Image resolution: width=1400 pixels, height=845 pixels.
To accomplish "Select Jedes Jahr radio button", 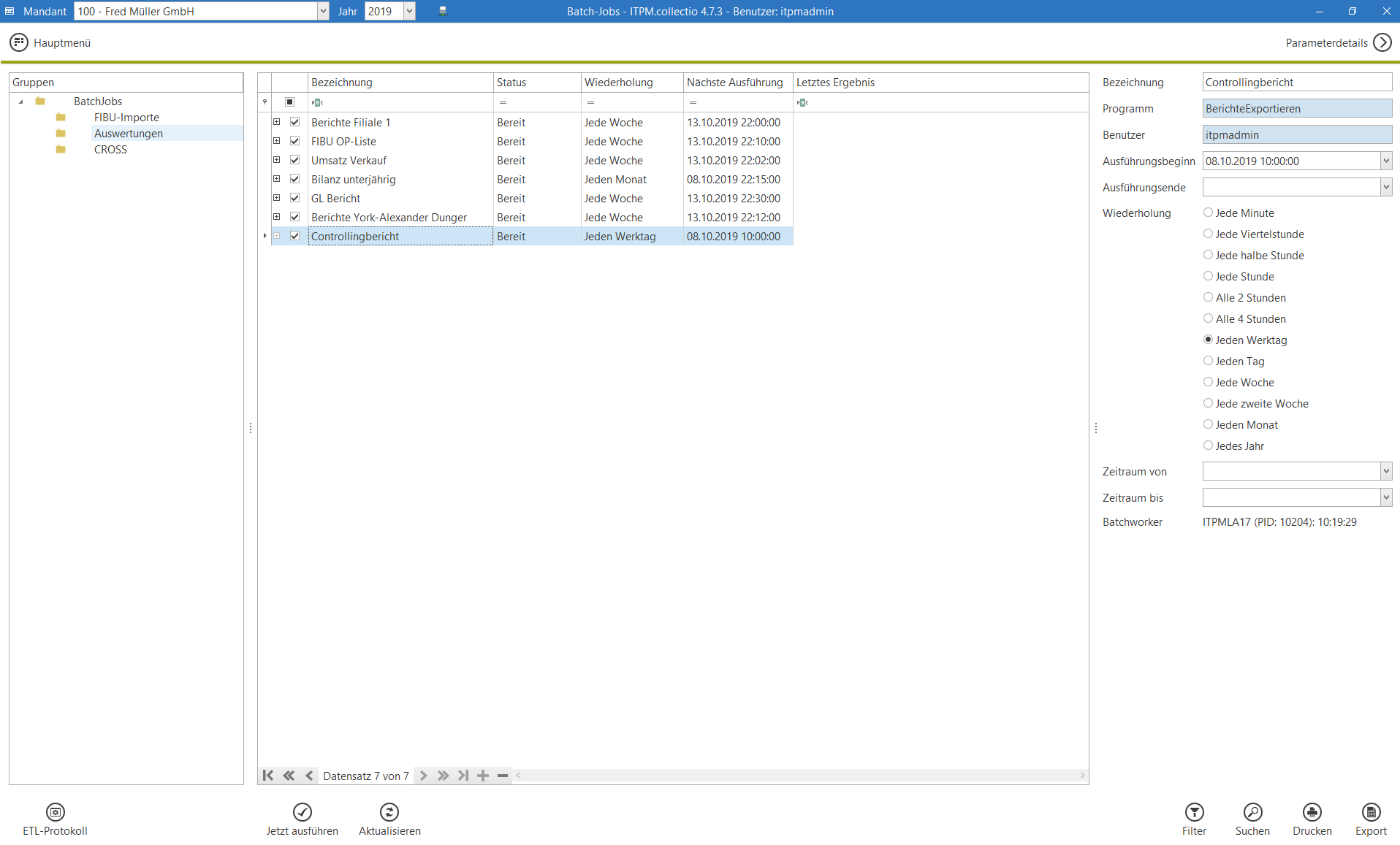I will coord(1209,446).
